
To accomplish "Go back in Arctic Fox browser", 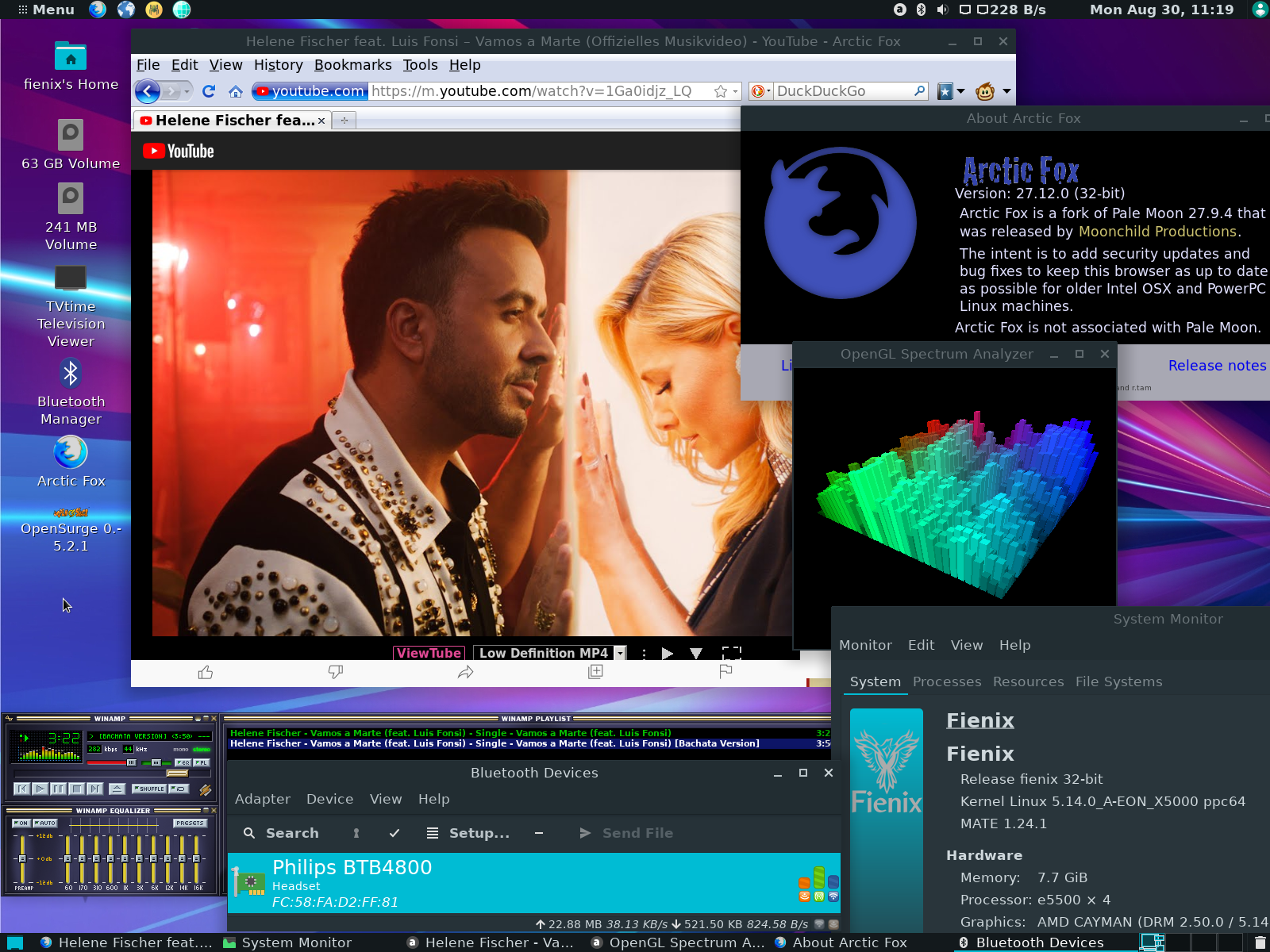I will pos(148,91).
